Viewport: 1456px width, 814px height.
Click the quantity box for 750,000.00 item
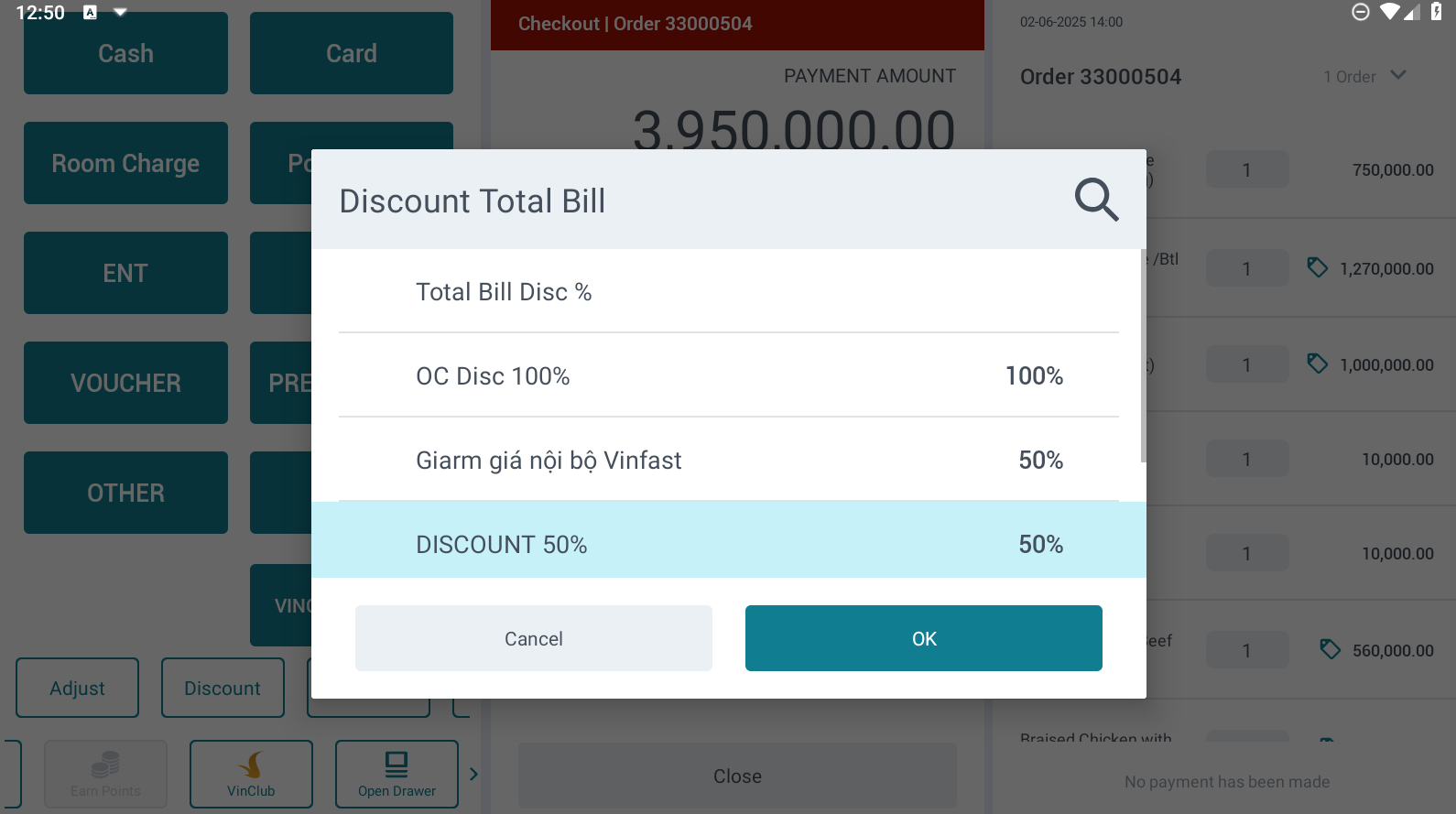point(1246,170)
